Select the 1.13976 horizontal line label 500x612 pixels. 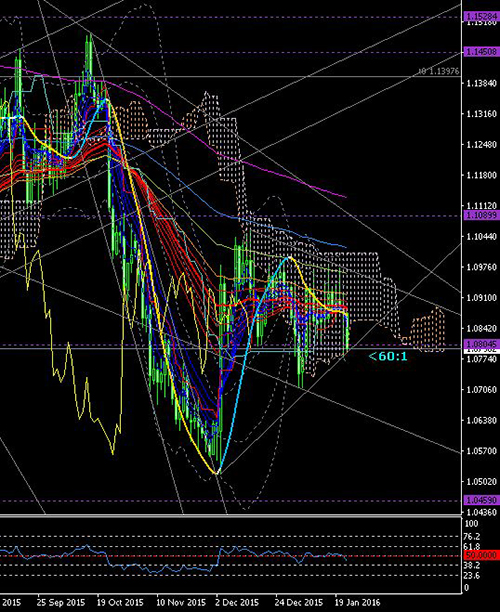tap(439, 71)
